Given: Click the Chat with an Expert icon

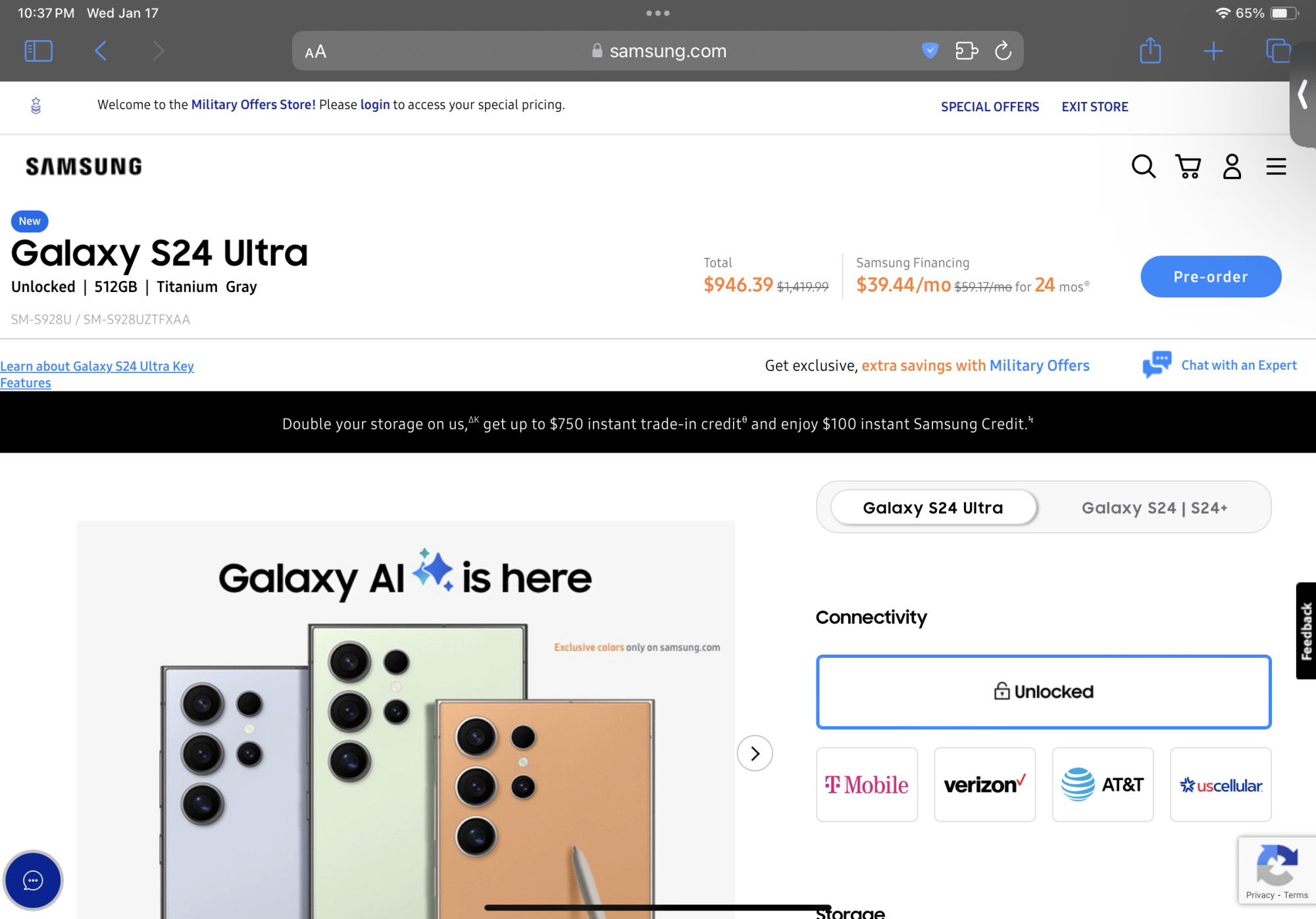Looking at the screenshot, I should tap(1157, 364).
